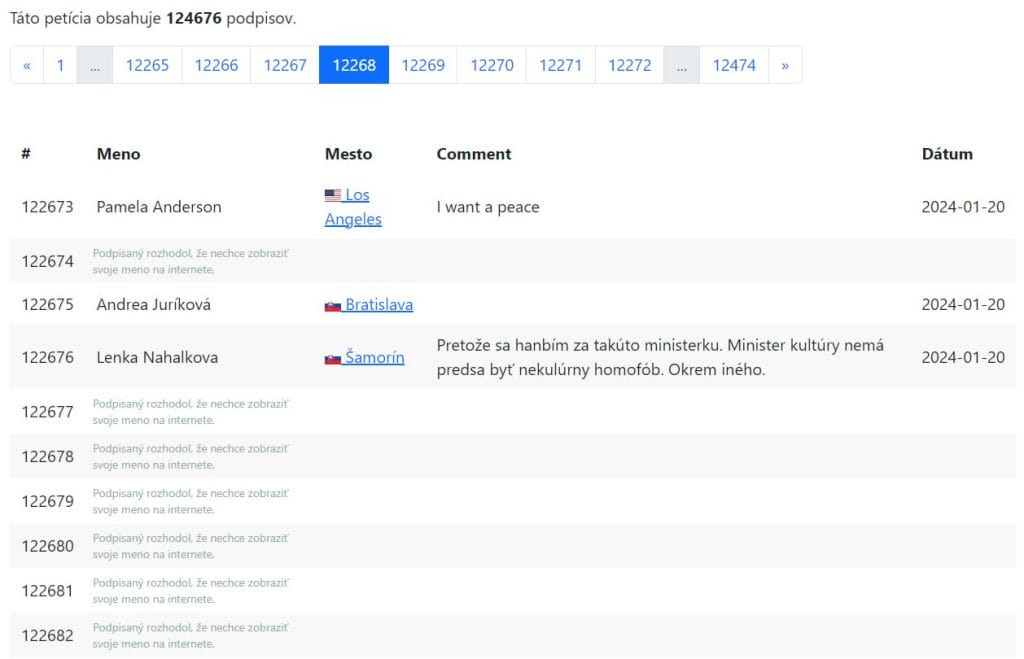The height and width of the screenshot is (659, 1024).
Task: Go to page 12265
Action: coord(147,65)
